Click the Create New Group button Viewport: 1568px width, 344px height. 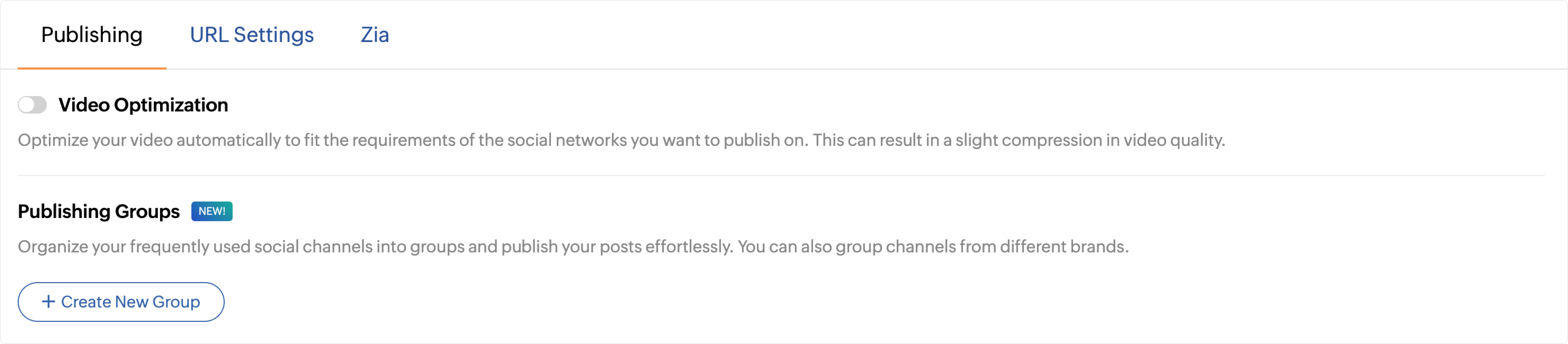coord(121,302)
